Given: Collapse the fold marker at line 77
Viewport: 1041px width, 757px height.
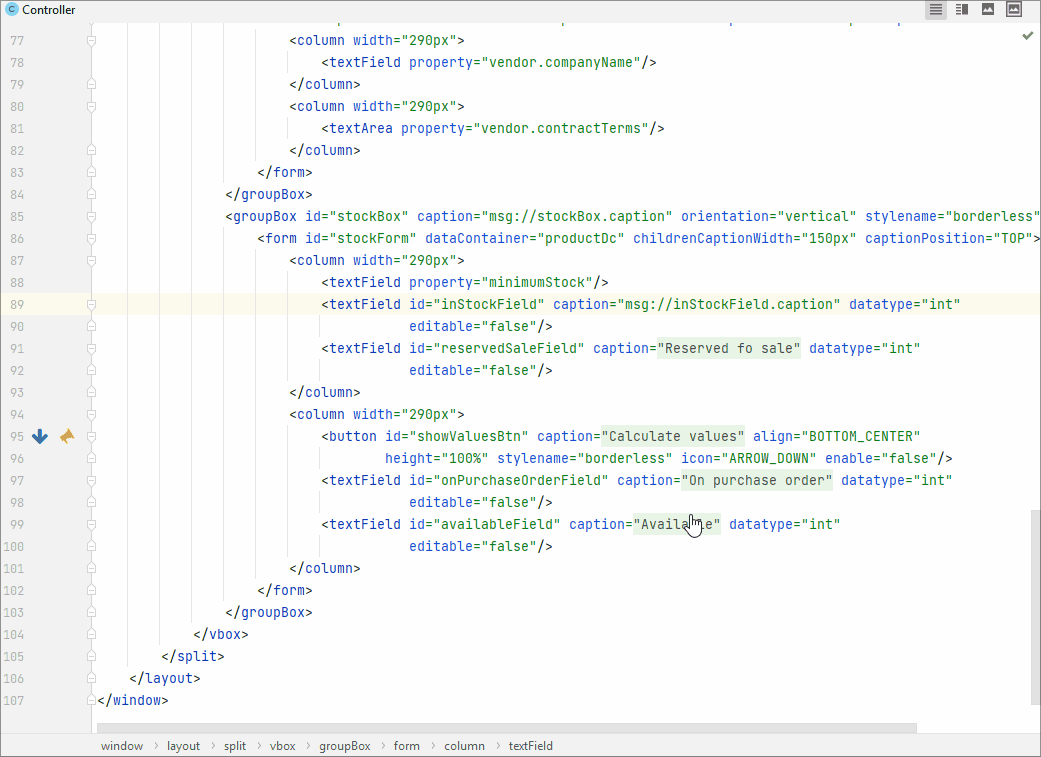Looking at the screenshot, I should point(91,40).
